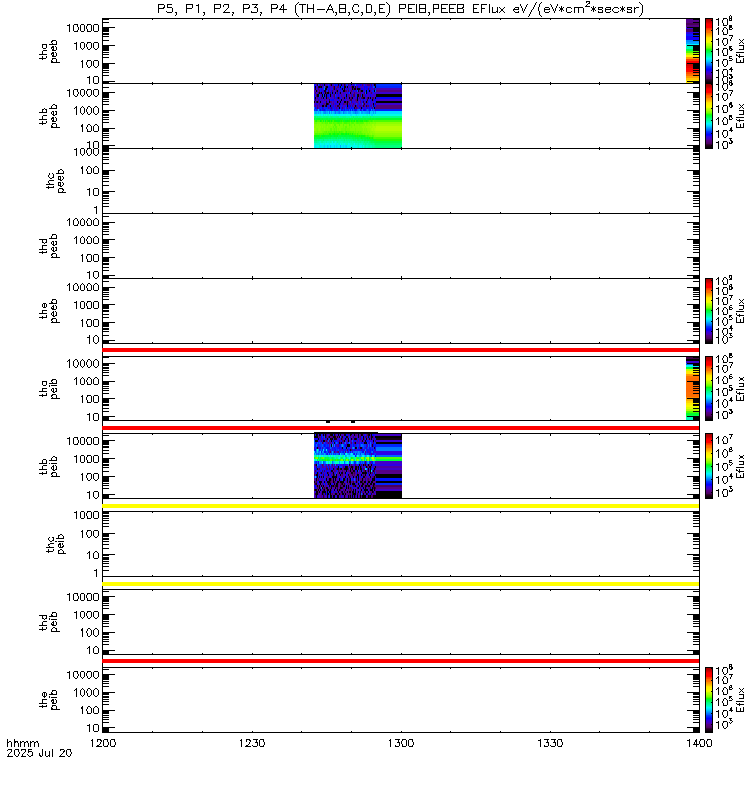Click the 1000 tick label of thd peeb
Viewport: 750px width, 800px height.
pyautogui.click(x=87, y=240)
